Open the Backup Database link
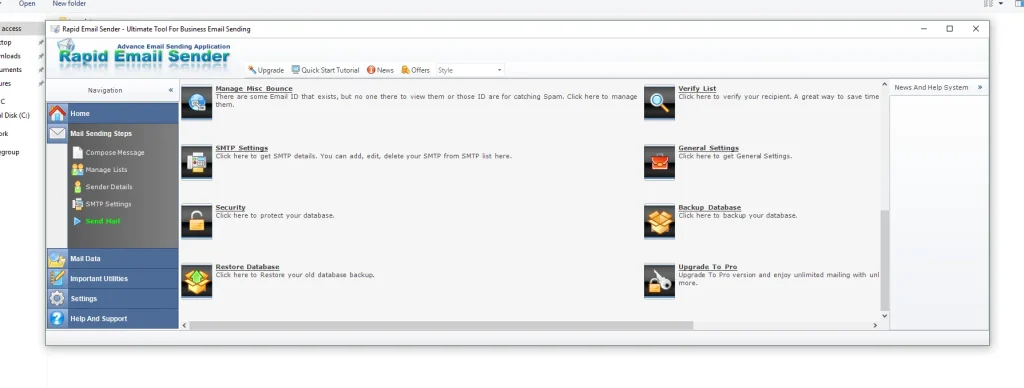The height and width of the screenshot is (388, 1024). coord(710,208)
